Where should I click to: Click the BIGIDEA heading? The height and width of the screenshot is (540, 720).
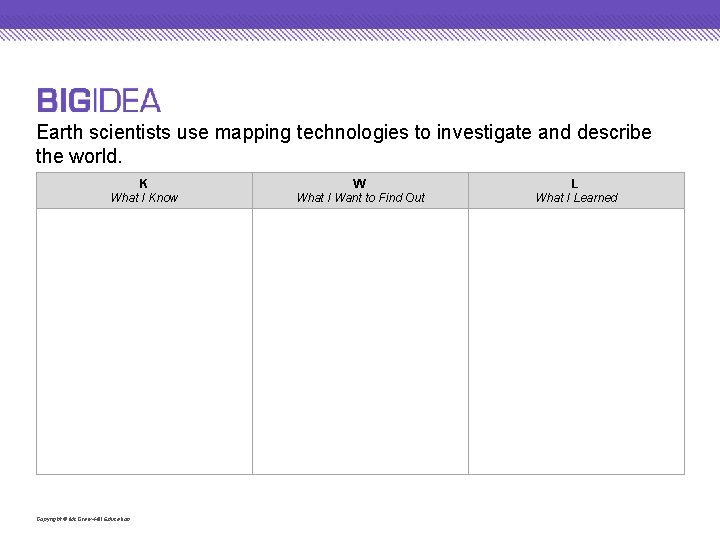pos(99,100)
